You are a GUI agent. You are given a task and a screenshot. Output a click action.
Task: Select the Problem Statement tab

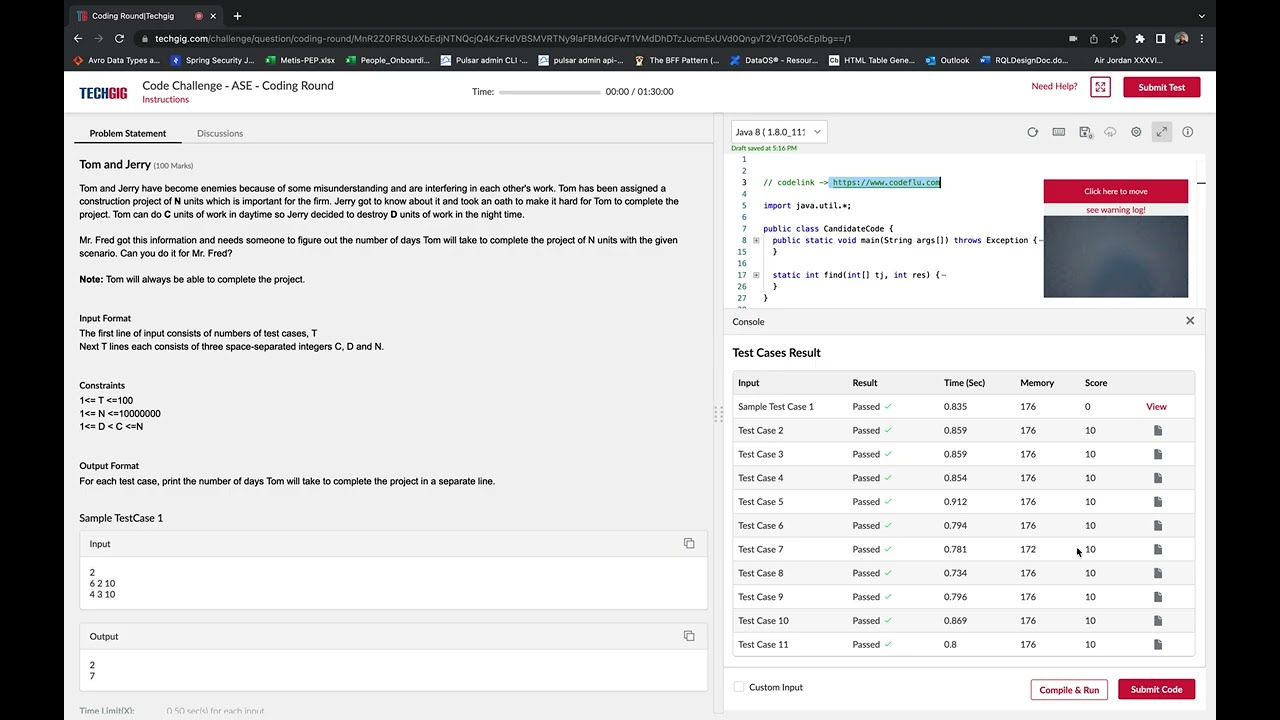[128, 133]
